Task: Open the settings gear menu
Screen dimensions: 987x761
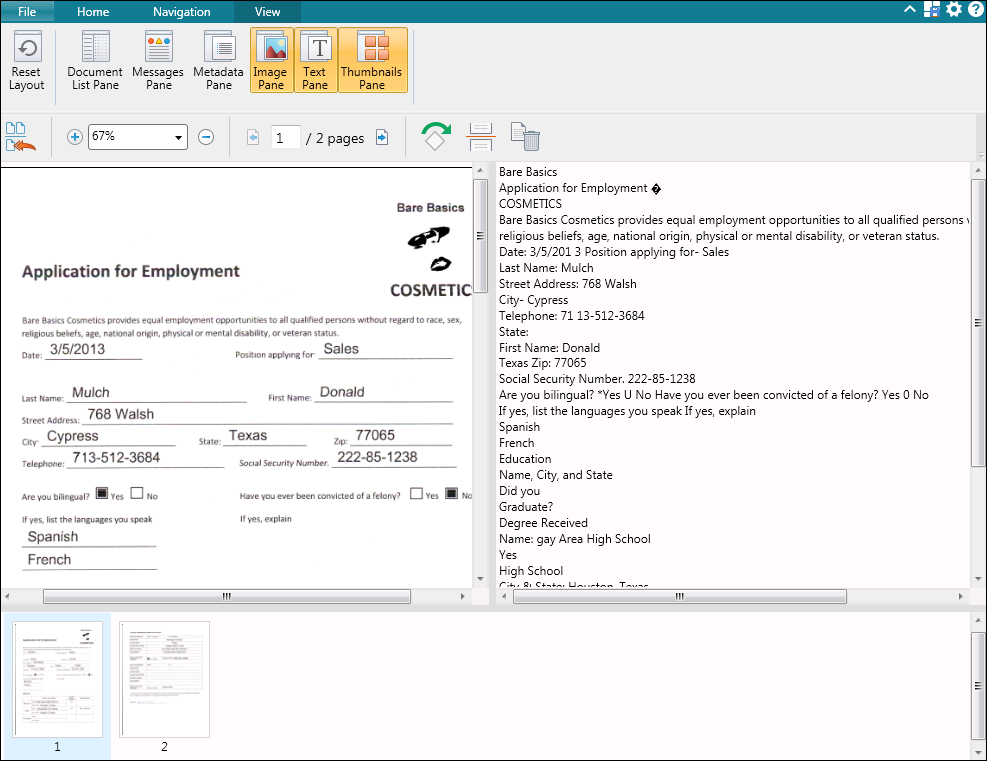Action: 954,10
